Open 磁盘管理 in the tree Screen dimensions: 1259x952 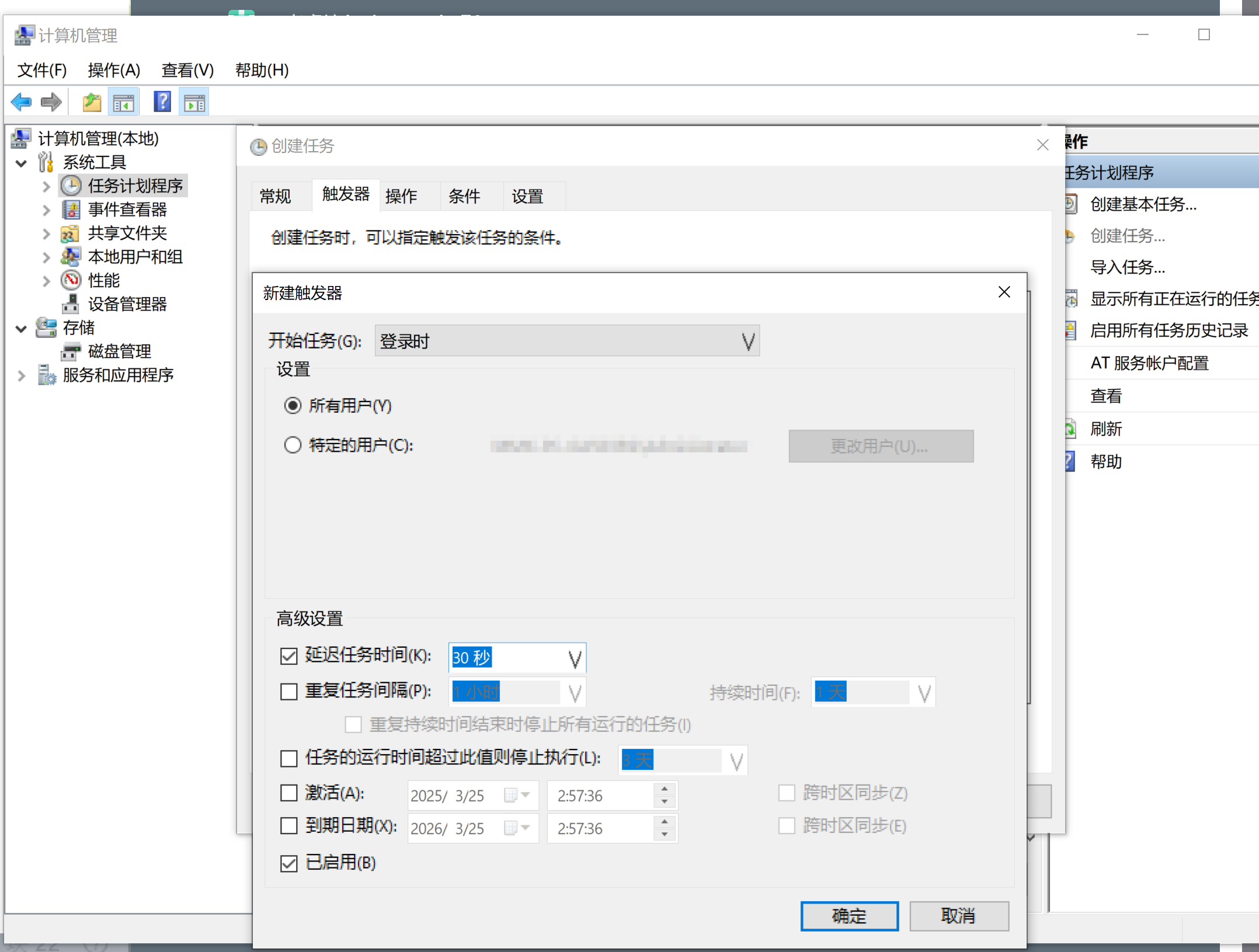[x=119, y=351]
